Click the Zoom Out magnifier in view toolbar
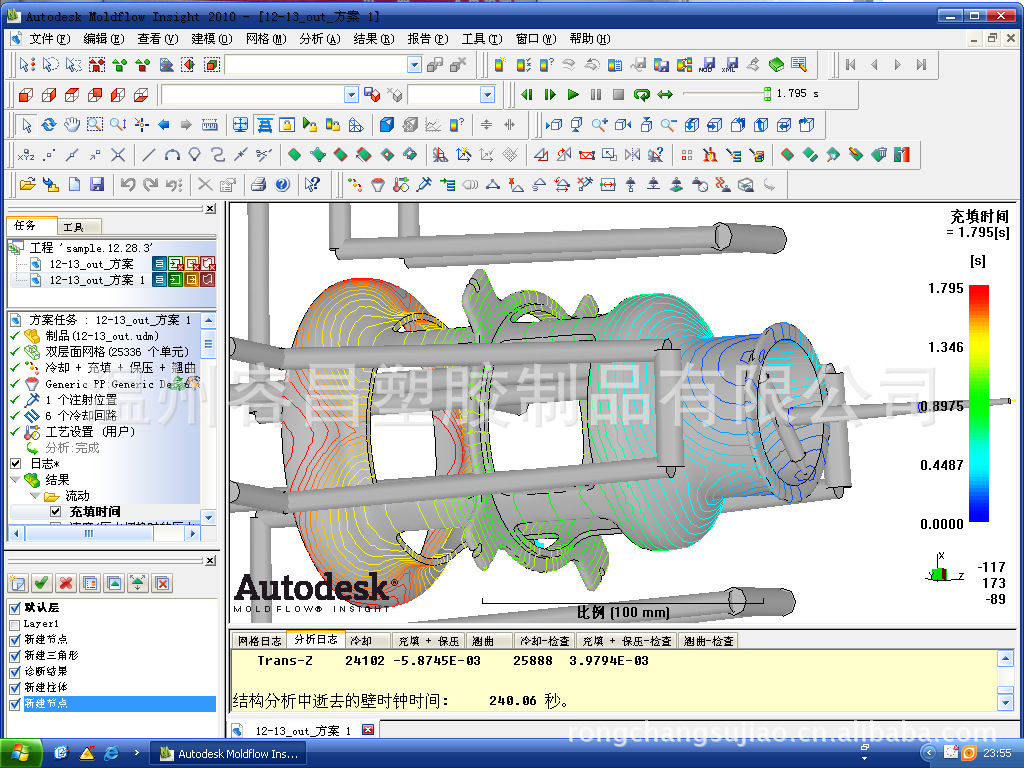Image resolution: width=1024 pixels, height=768 pixels. (668, 125)
